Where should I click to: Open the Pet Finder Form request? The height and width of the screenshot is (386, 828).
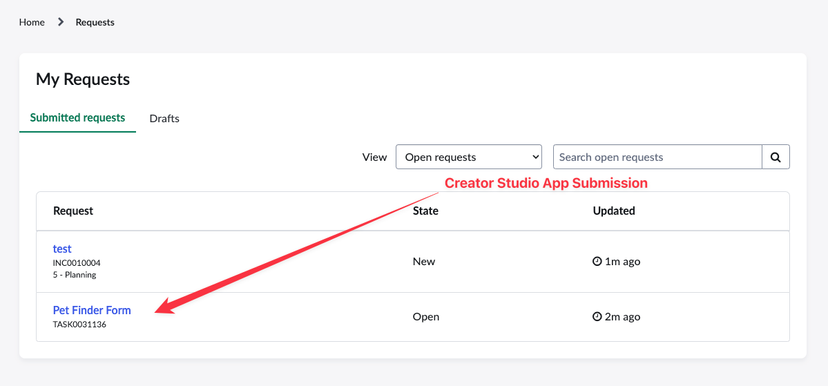pos(92,310)
